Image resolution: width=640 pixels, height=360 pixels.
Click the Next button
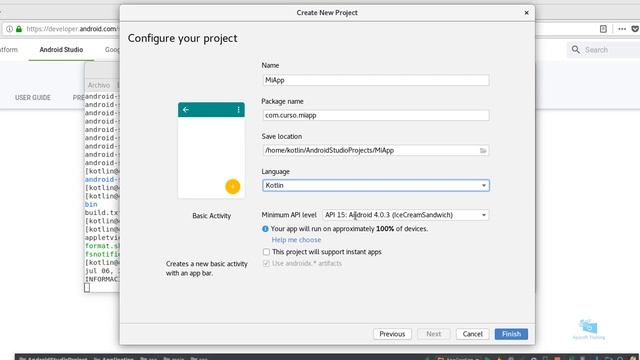pos(433,334)
